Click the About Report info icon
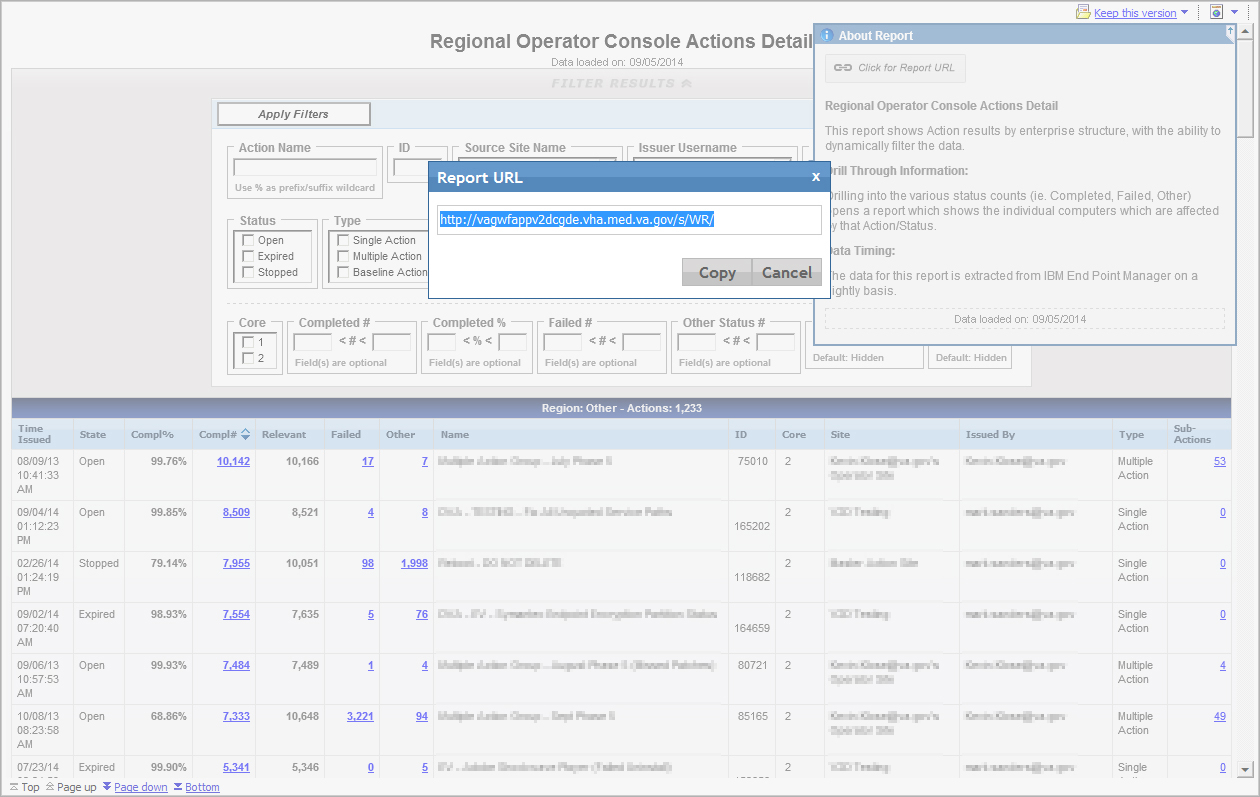Screen dimensions: 1260x797 point(827,35)
